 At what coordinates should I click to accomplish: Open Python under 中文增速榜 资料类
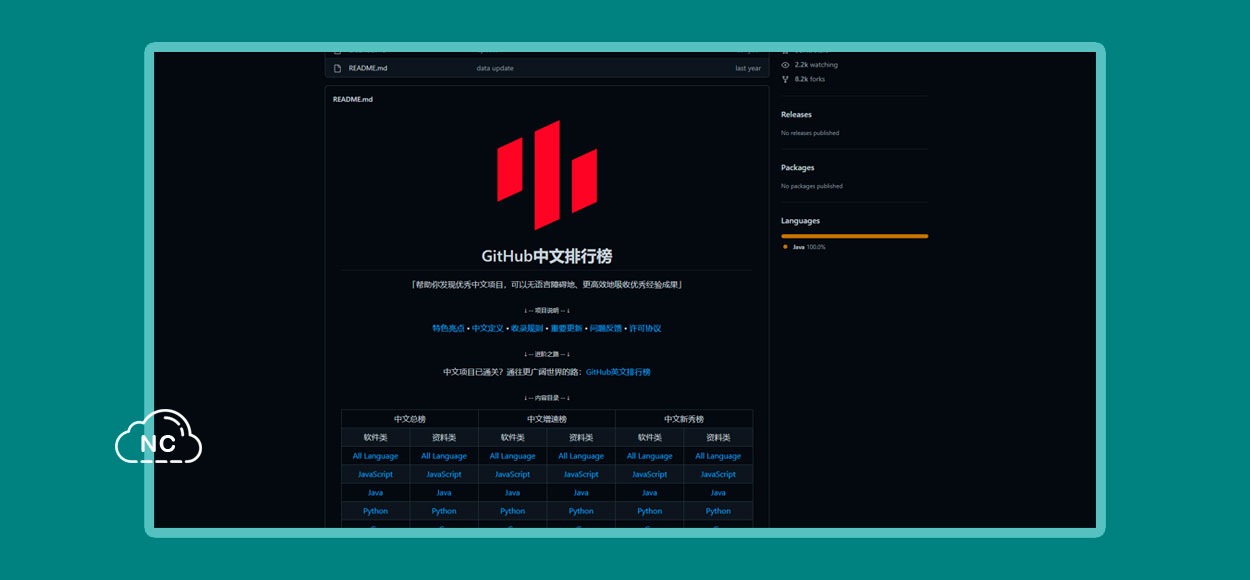pyautogui.click(x=581, y=511)
